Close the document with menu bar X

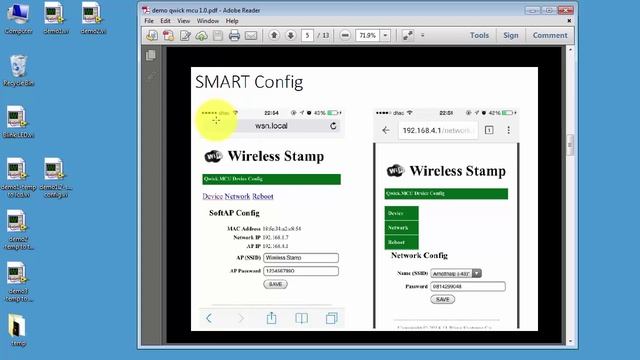tap(569, 21)
